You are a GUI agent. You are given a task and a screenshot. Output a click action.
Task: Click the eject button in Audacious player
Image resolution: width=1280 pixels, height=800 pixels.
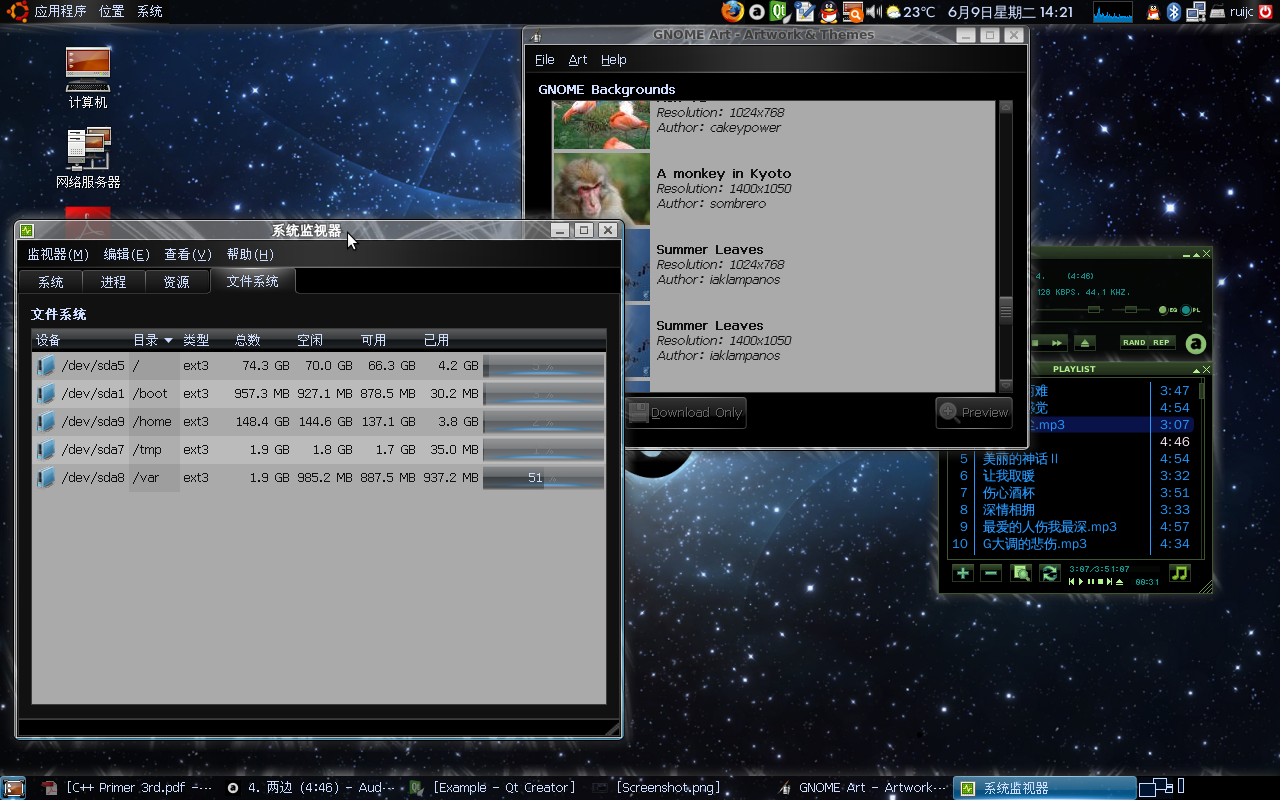(1085, 343)
